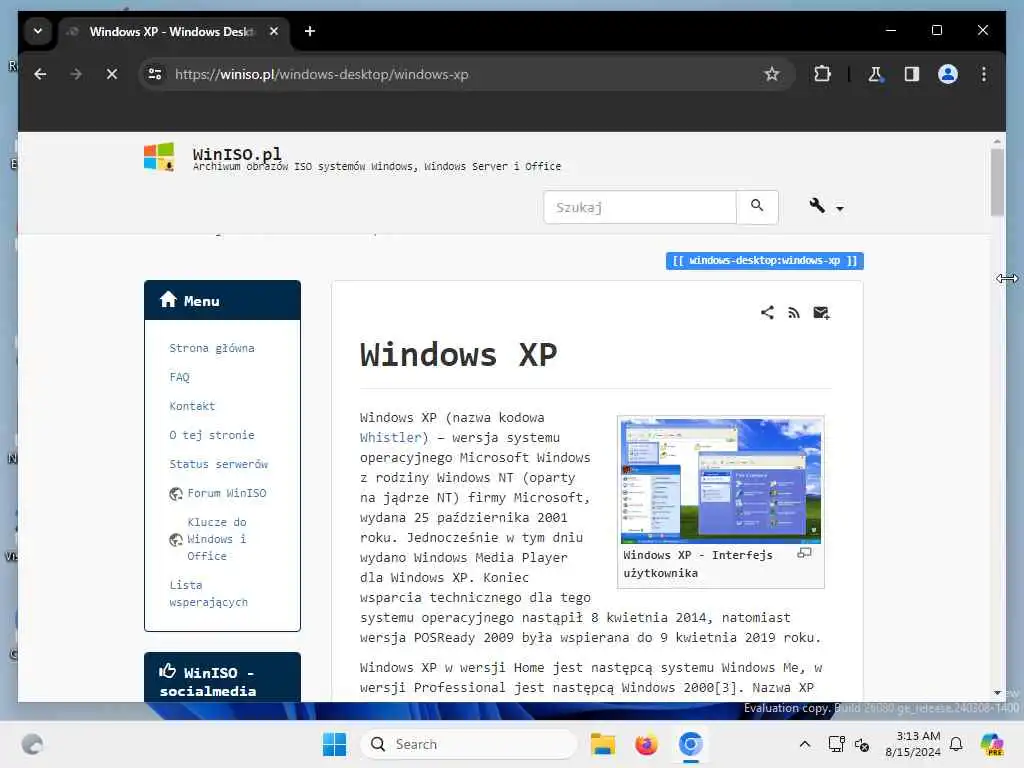Close the Windows XP tab

pos(274,31)
